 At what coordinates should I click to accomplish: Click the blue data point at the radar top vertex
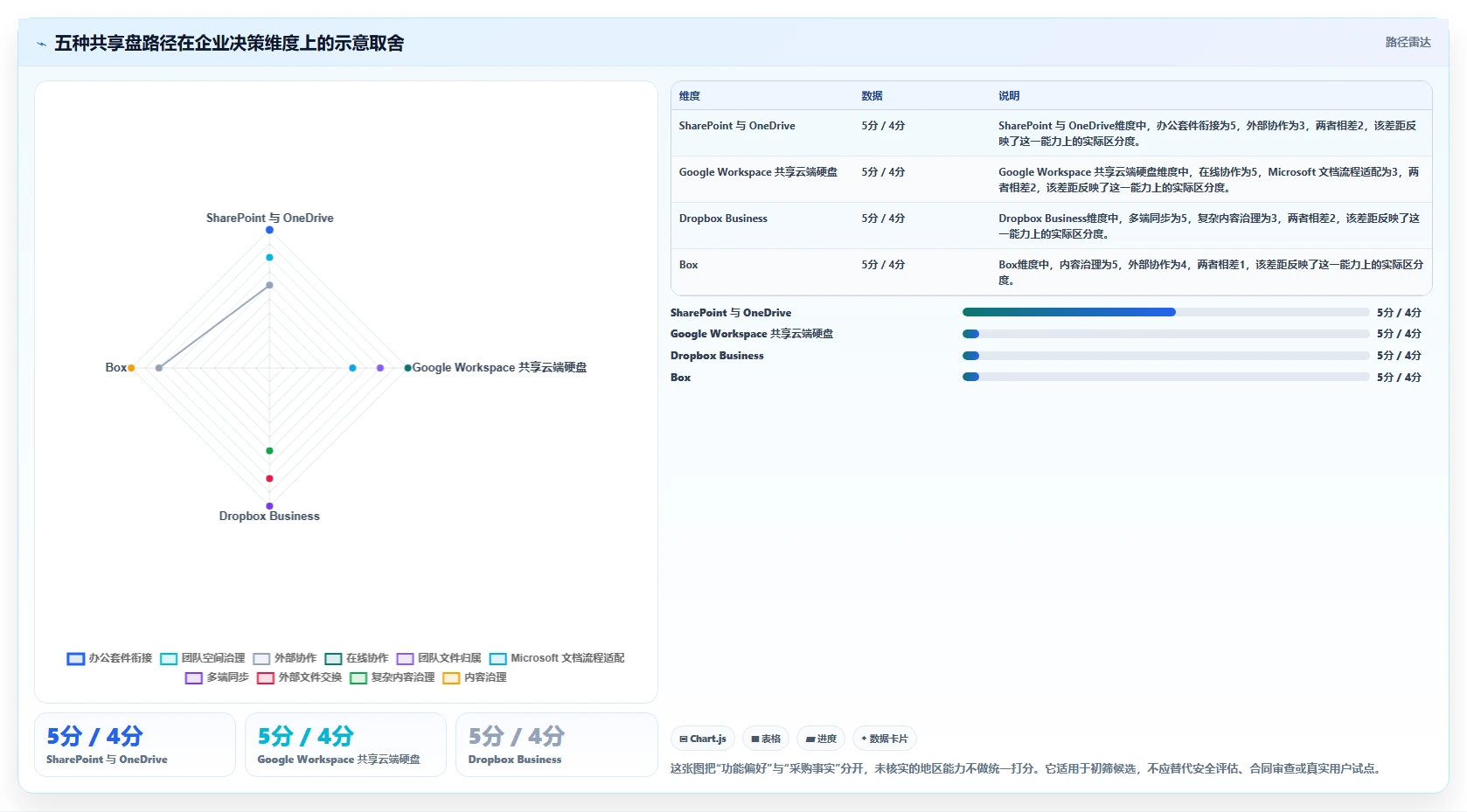269,230
